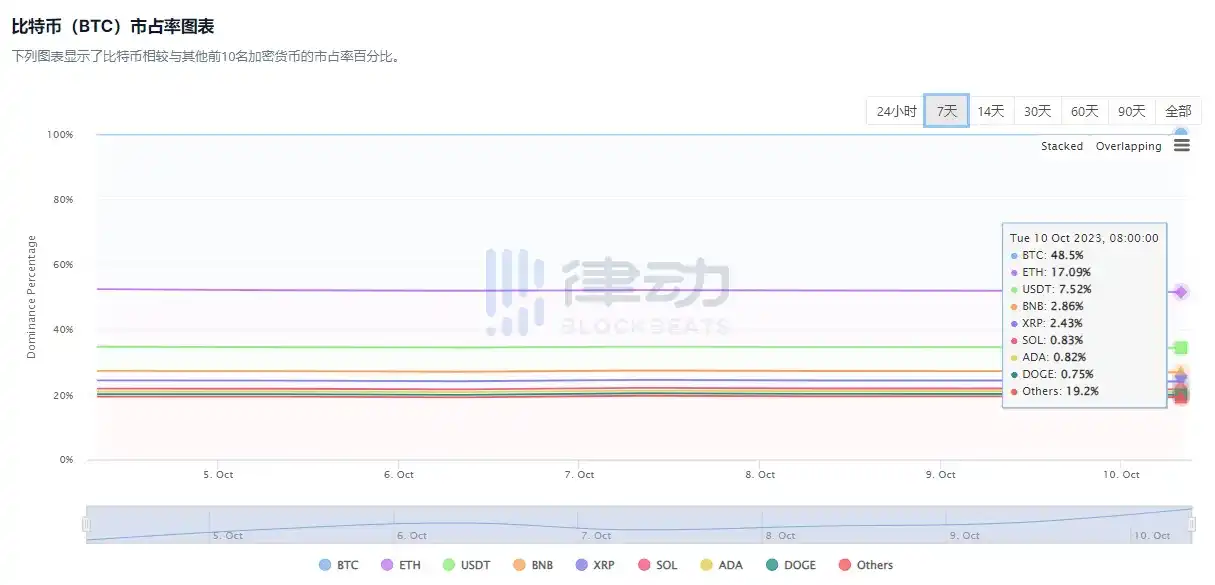Click the blue BTC circle marker at top
The image size is (1215, 585).
pyautogui.click(x=1181, y=134)
